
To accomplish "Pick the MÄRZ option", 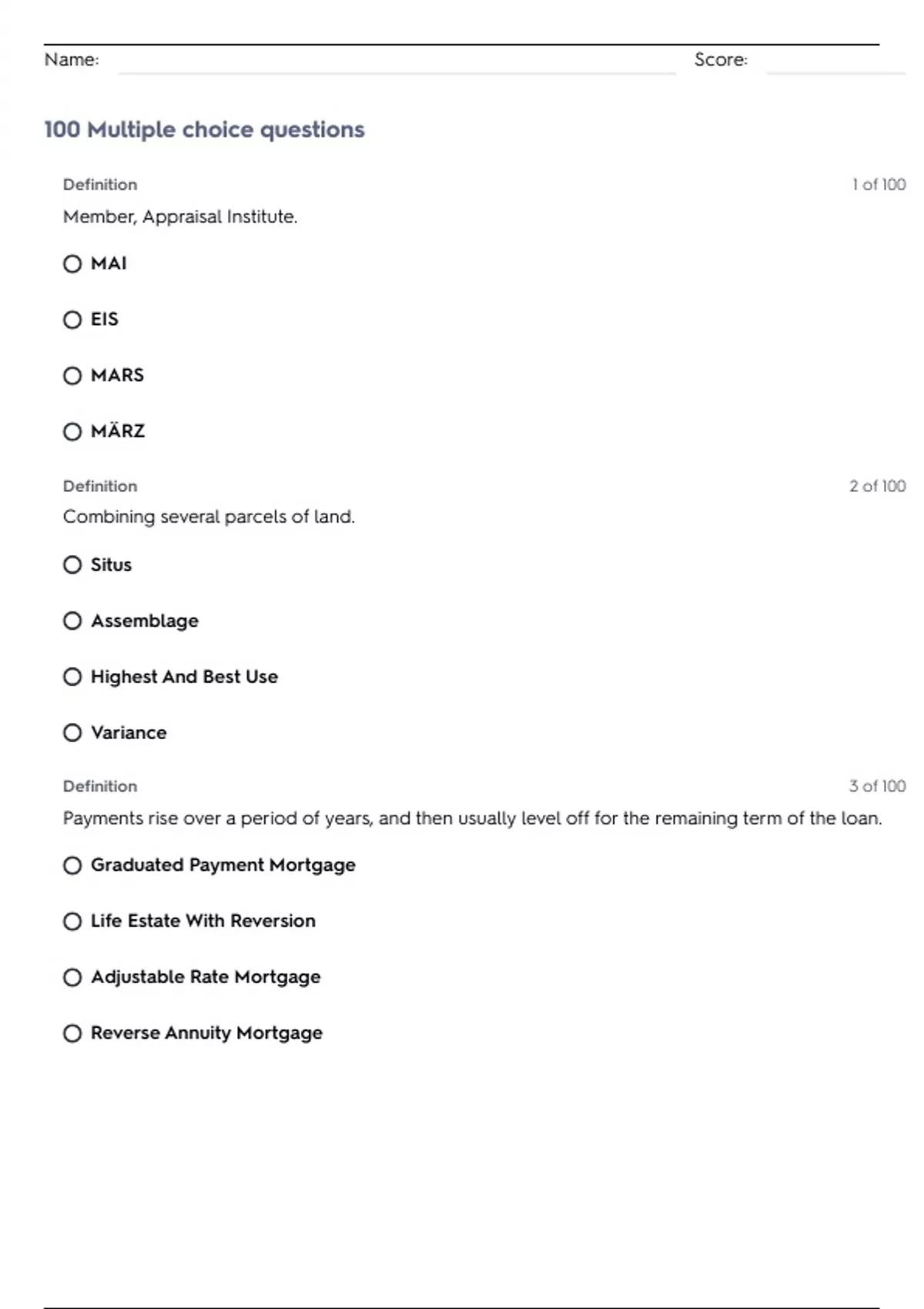I will [x=72, y=431].
